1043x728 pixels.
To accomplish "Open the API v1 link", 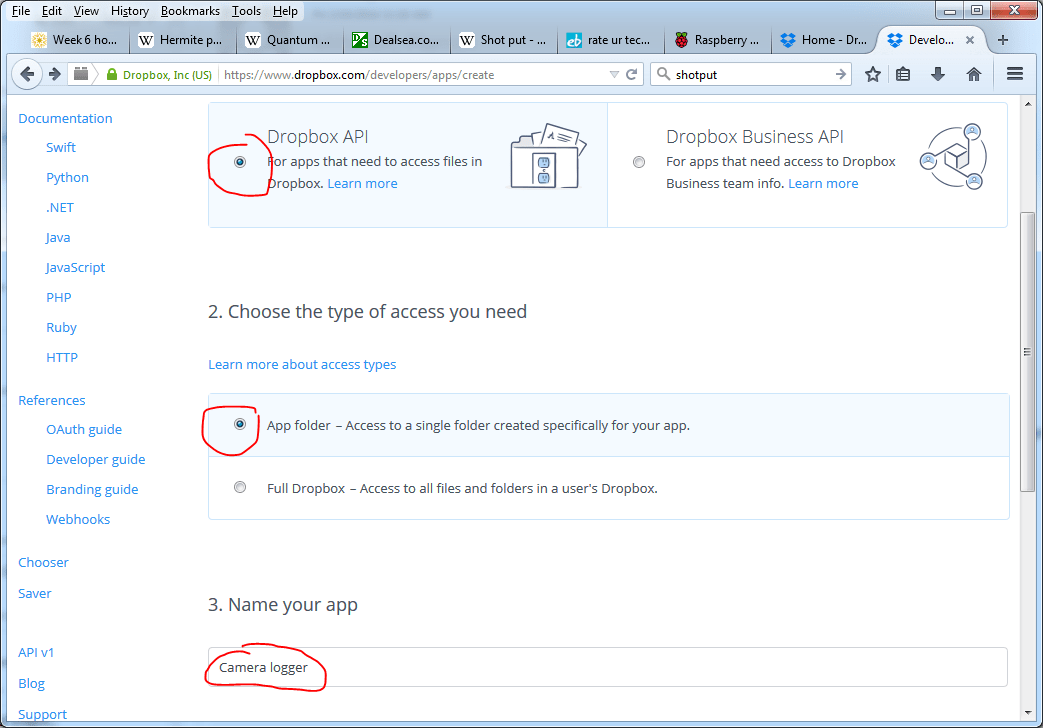I will point(36,653).
